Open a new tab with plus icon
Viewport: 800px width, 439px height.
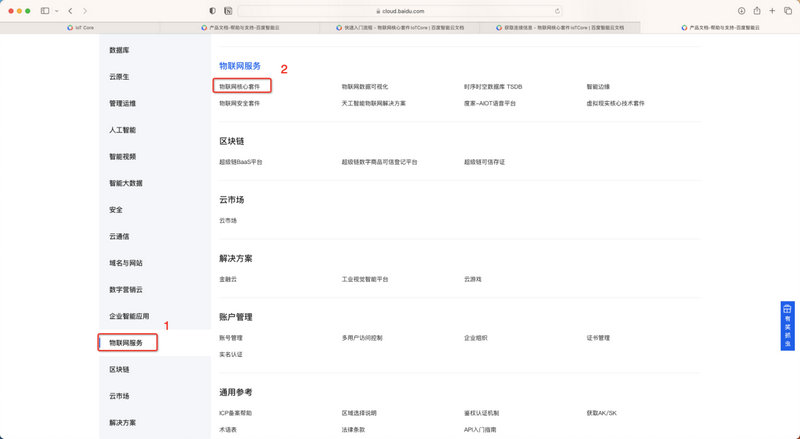click(x=772, y=11)
